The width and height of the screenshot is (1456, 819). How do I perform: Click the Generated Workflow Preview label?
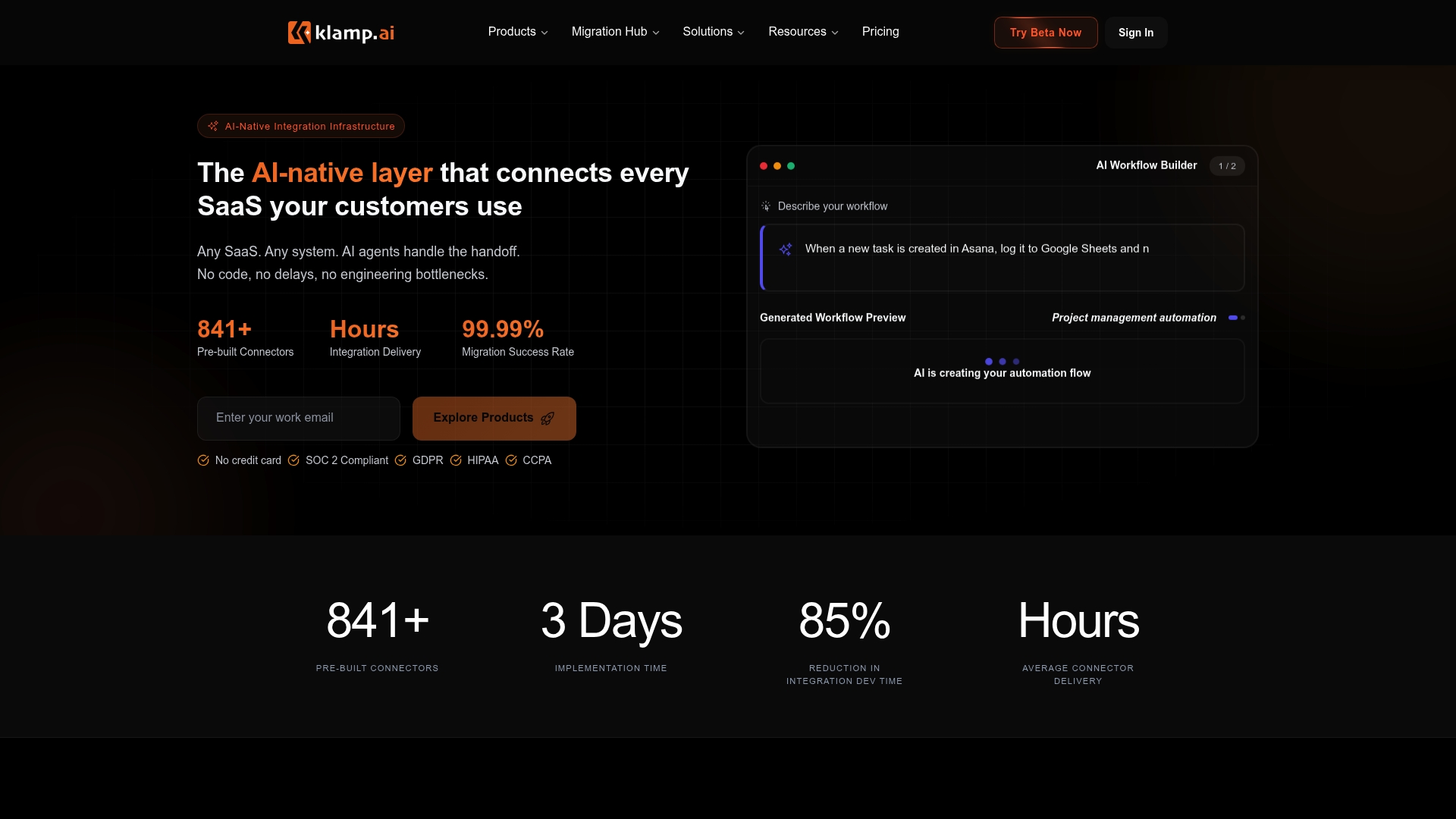coord(833,318)
